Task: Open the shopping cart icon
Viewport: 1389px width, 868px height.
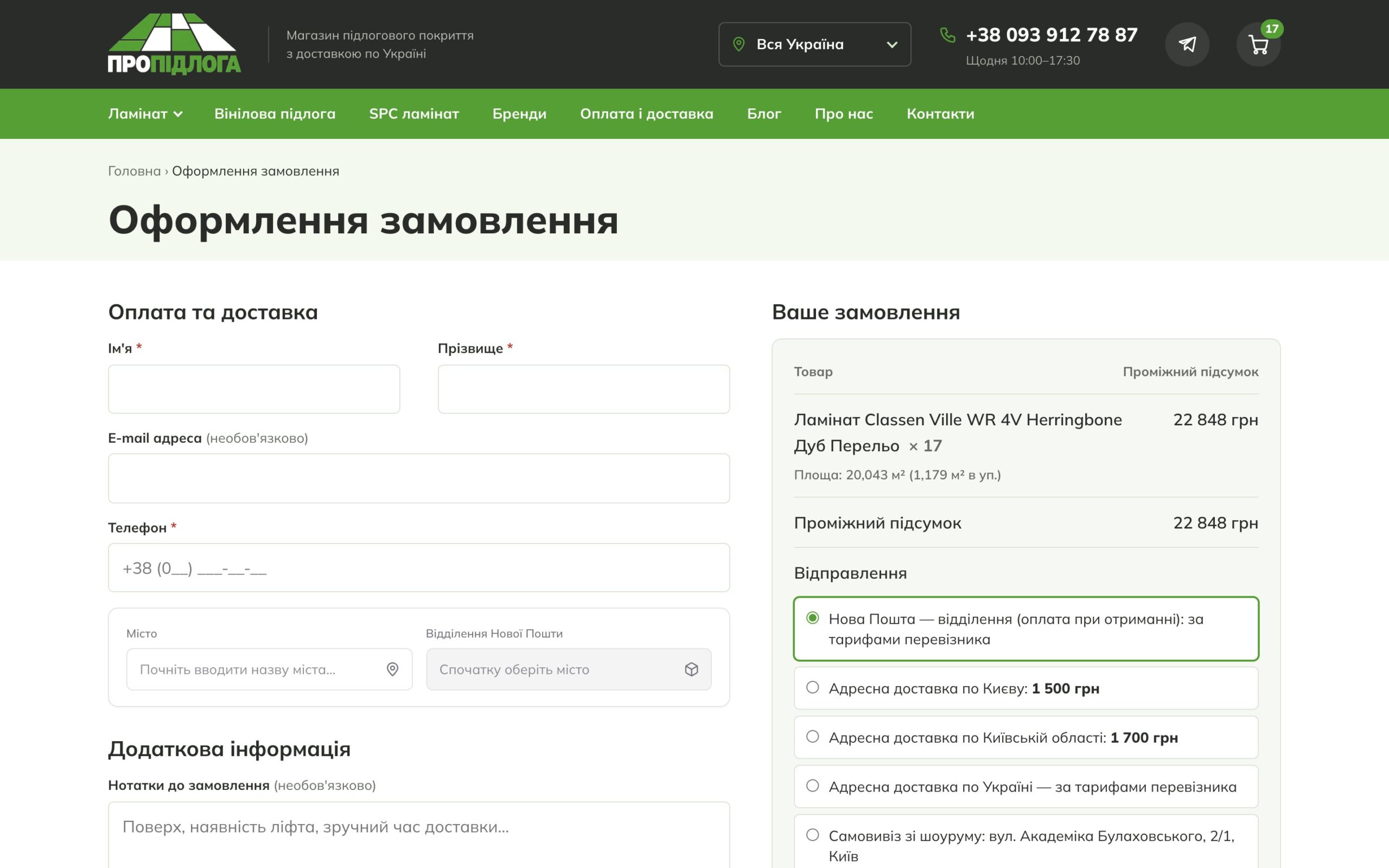Action: [1258, 44]
